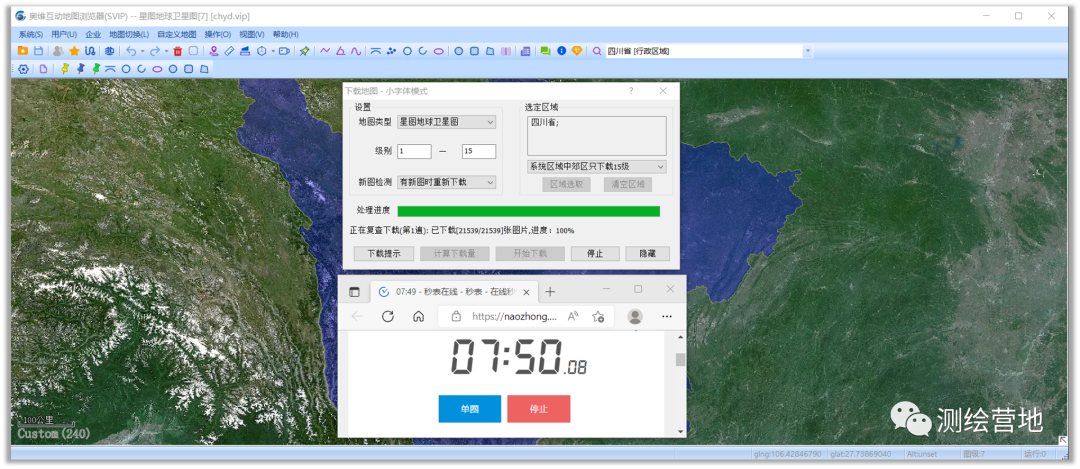This screenshot has width=1080, height=469.
Task: Open the 地图切换(L) menu
Action: (x=129, y=34)
